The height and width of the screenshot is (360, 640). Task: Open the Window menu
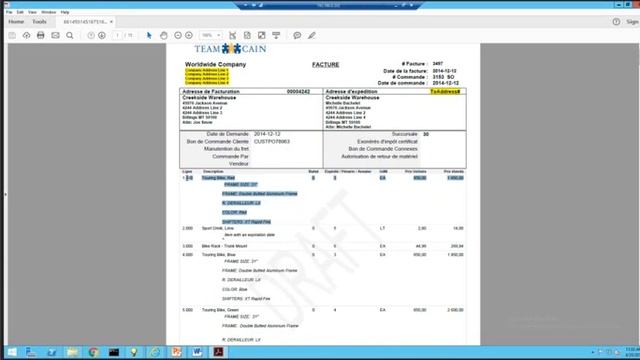tap(49, 12)
